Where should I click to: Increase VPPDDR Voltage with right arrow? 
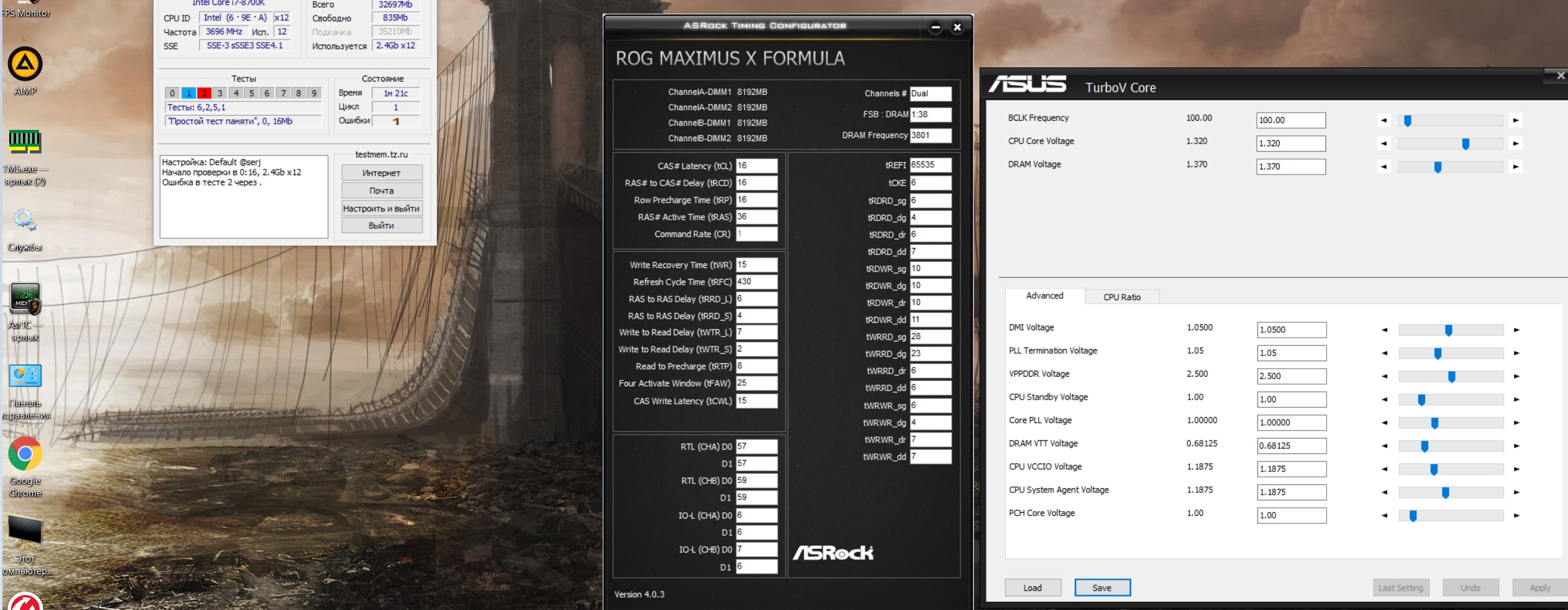click(x=1517, y=376)
